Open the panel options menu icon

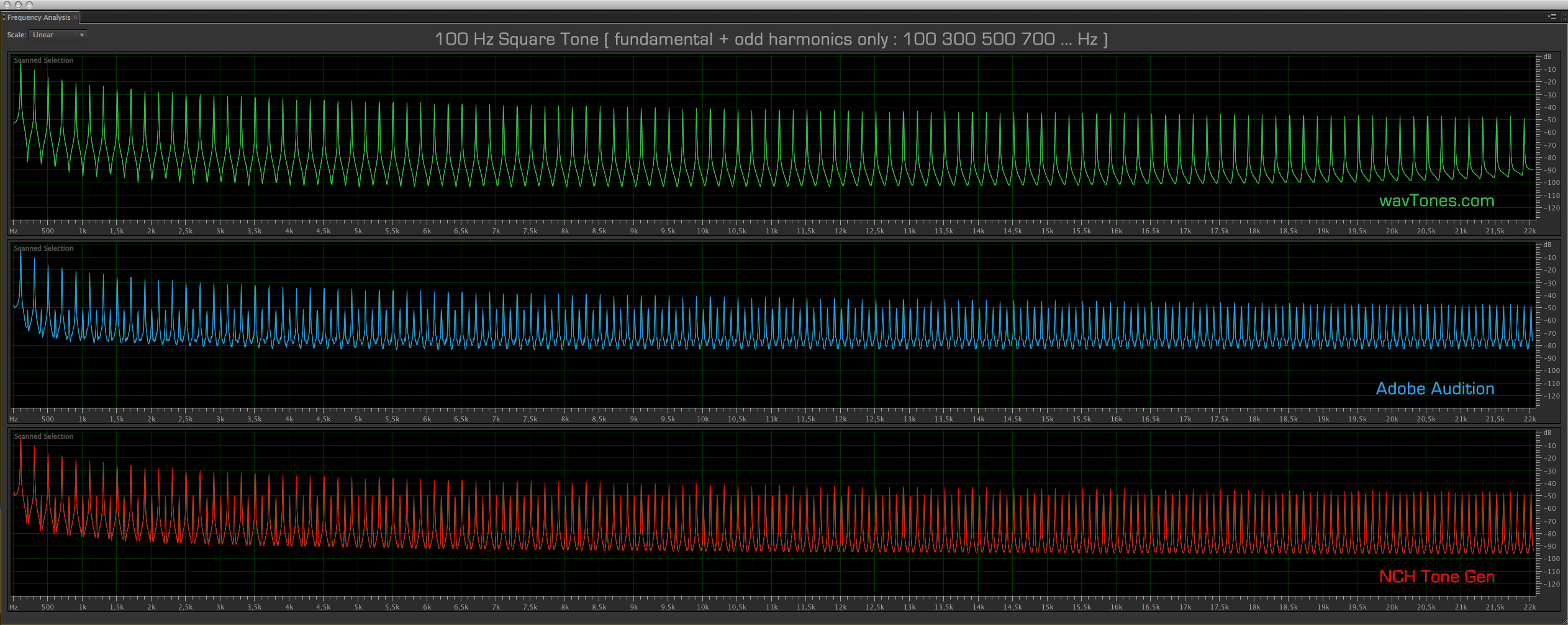click(1552, 17)
